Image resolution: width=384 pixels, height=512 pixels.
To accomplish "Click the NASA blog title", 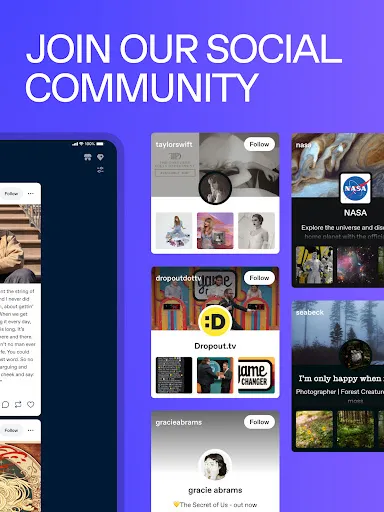I will click(355, 213).
